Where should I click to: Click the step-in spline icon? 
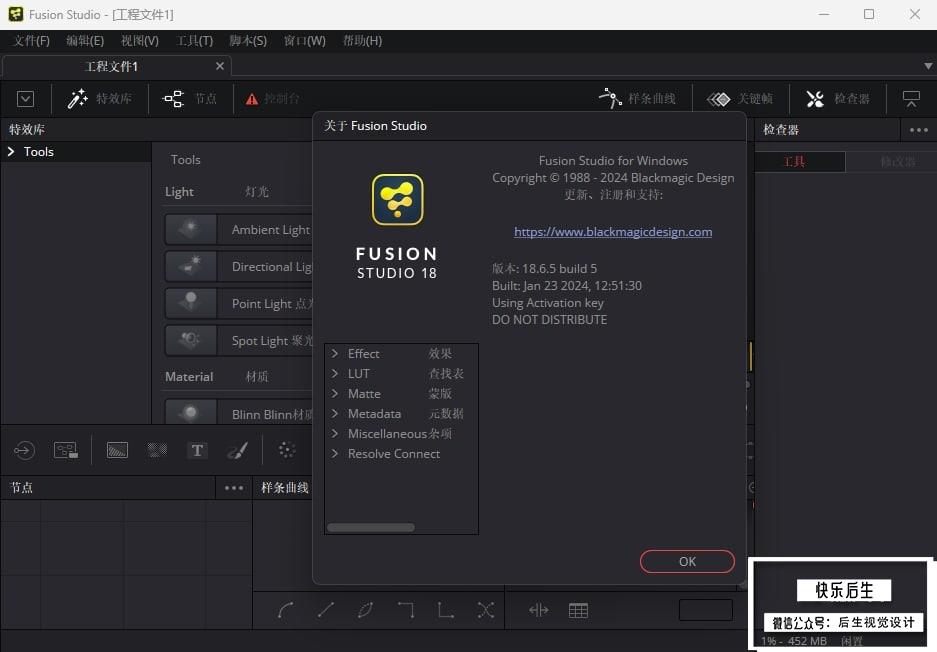point(406,610)
